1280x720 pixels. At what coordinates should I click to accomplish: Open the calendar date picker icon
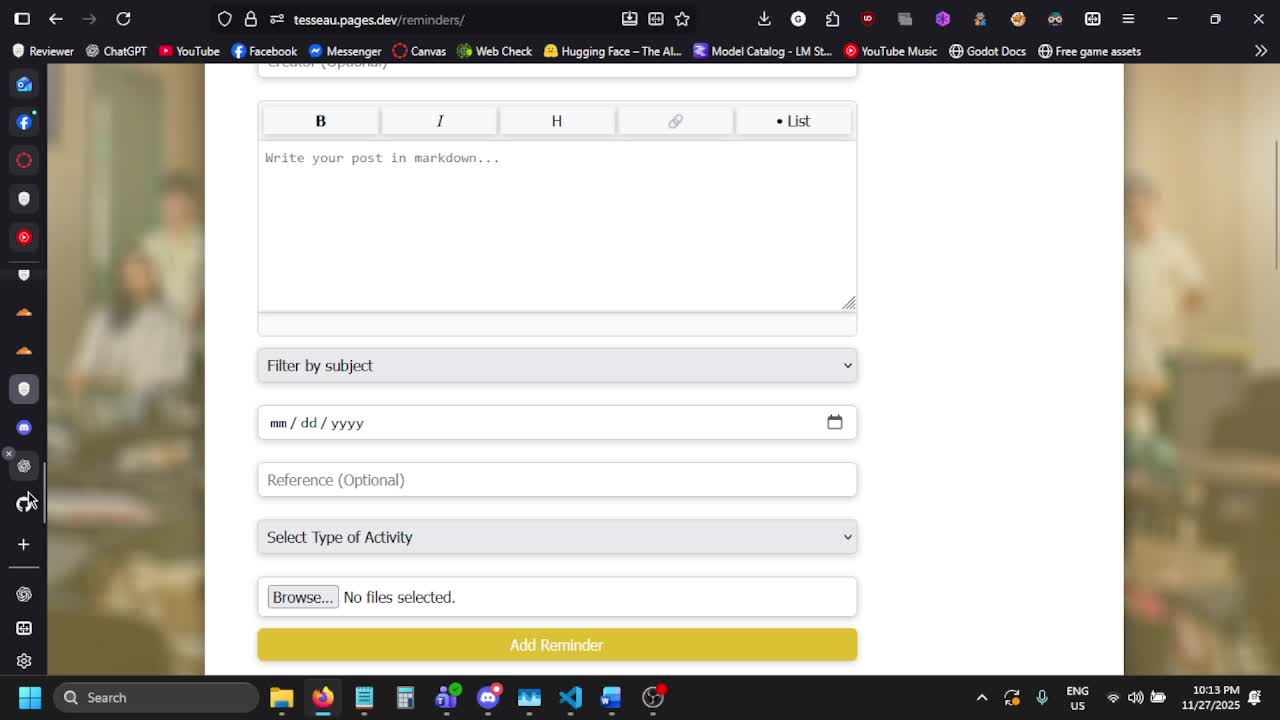point(835,422)
